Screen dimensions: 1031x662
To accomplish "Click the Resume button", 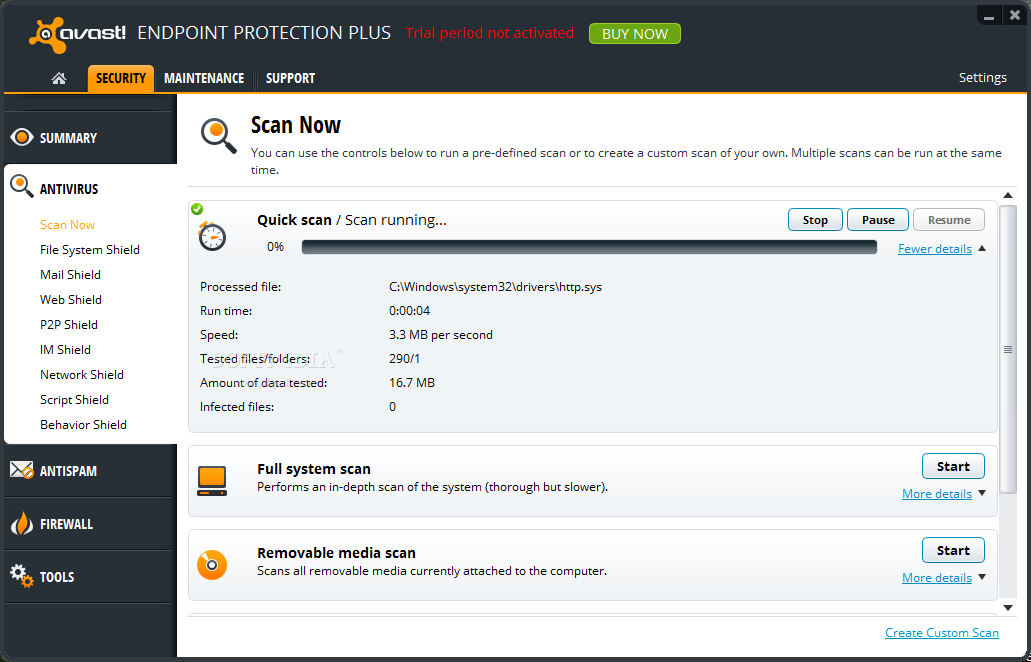I will tap(949, 220).
